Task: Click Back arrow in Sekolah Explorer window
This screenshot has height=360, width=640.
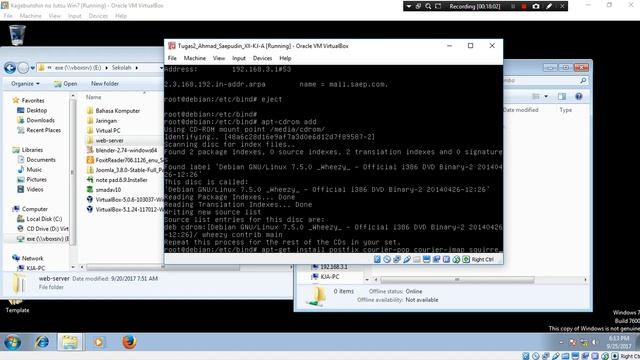Action: pos(10,68)
